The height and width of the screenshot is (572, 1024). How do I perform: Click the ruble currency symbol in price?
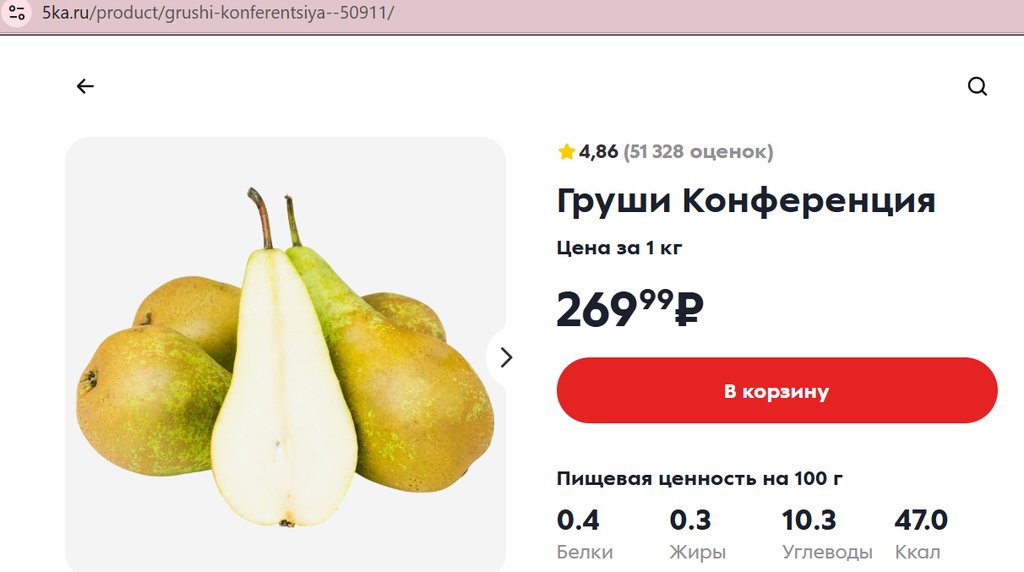click(688, 308)
